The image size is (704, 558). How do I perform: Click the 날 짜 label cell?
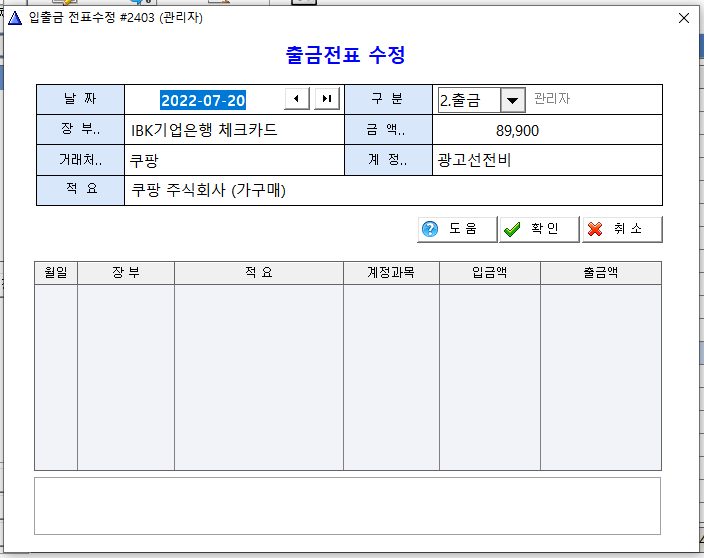click(81, 99)
